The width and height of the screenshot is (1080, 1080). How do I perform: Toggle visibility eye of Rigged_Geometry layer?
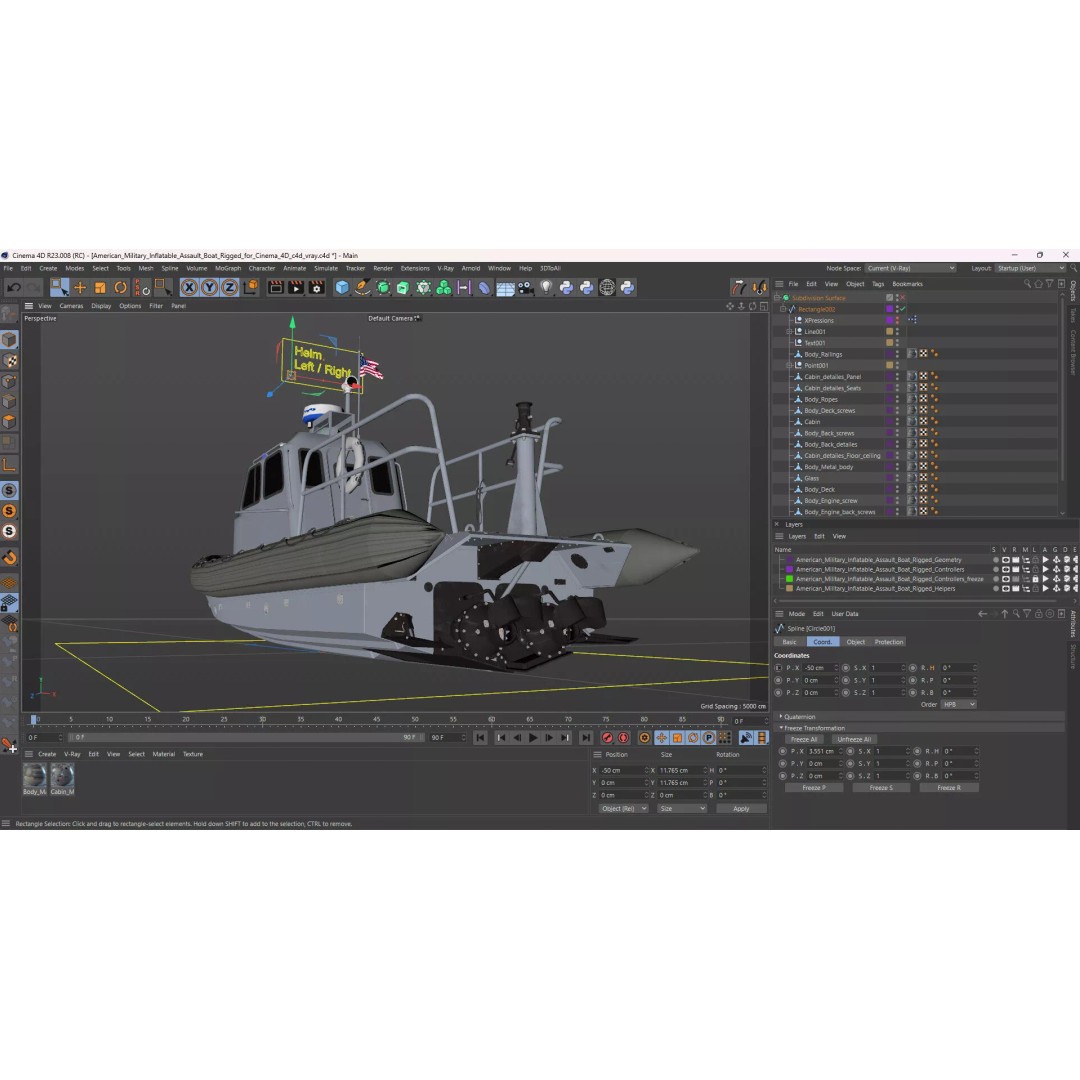click(x=1006, y=560)
